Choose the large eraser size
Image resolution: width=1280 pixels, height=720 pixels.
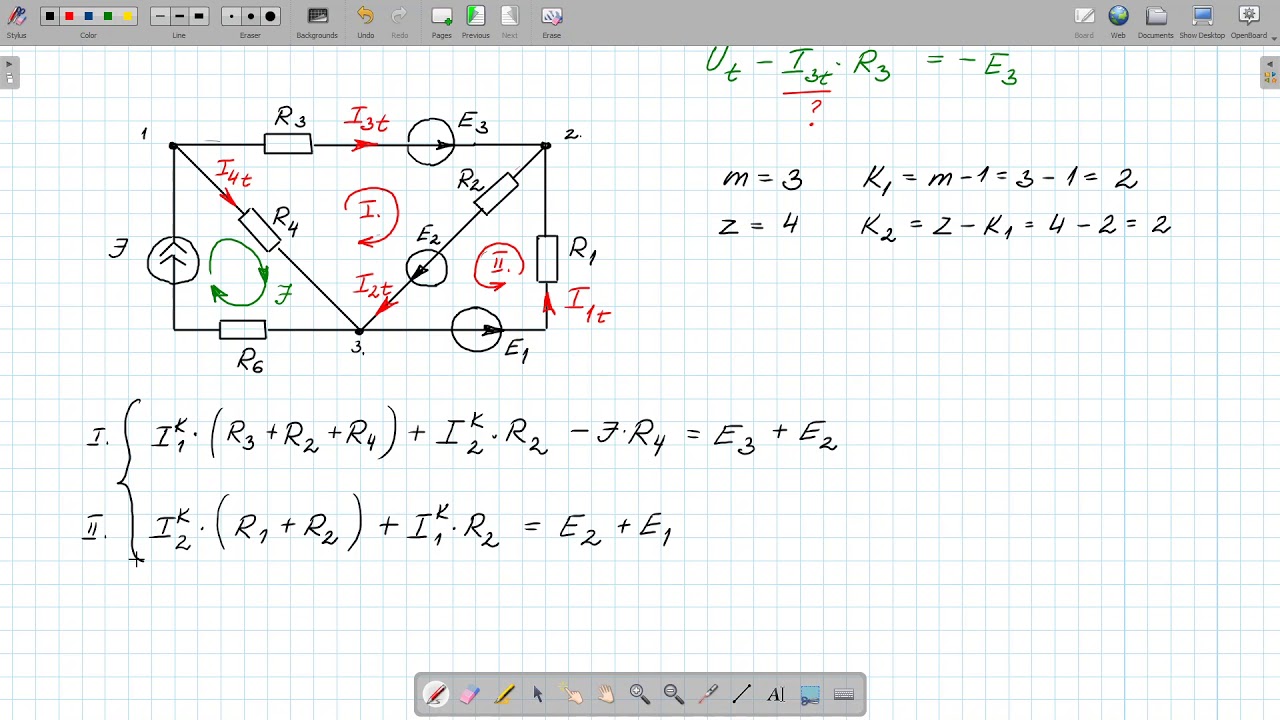[270, 16]
